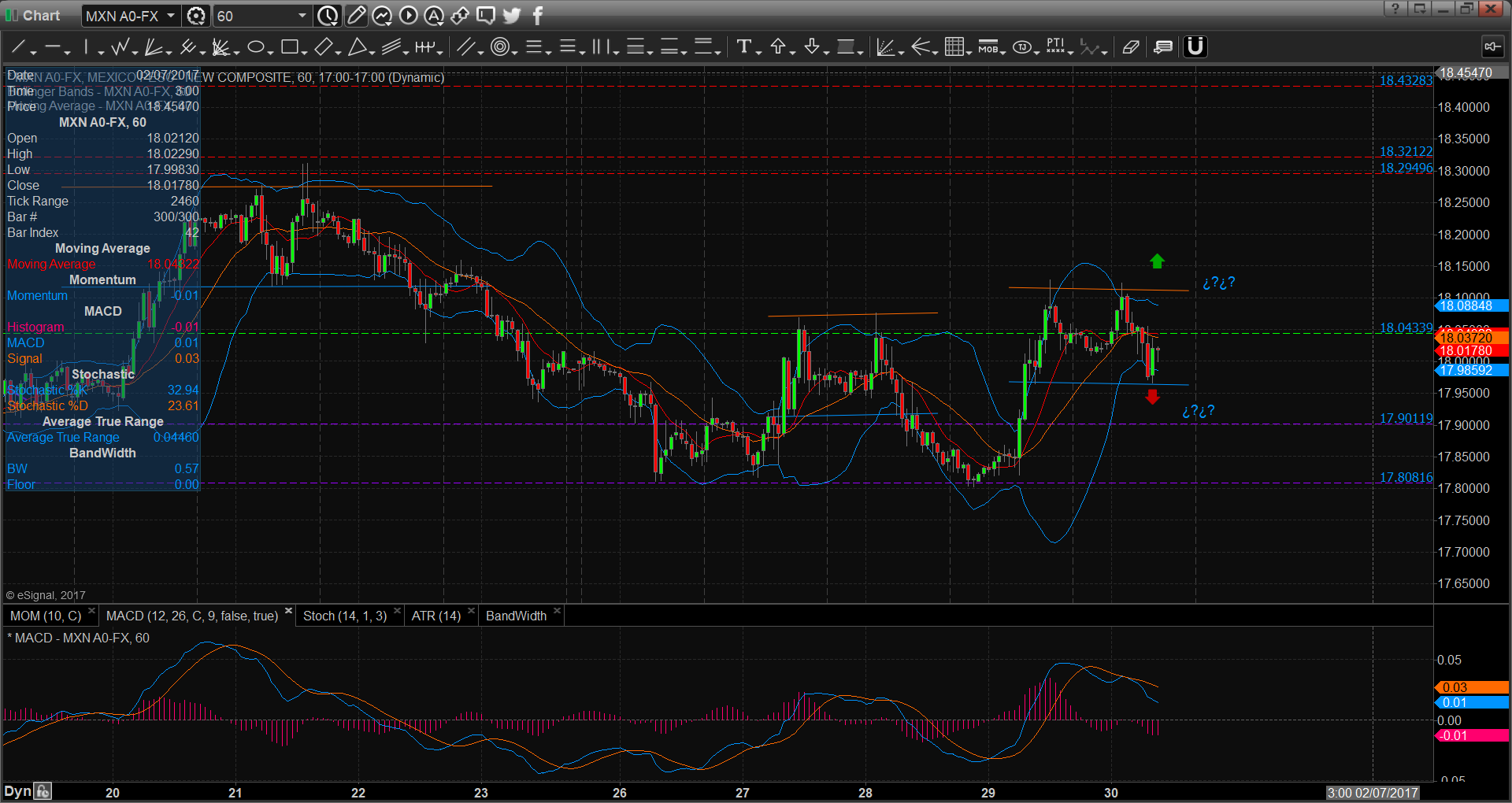Select the horizontal line tool
The height and width of the screenshot is (803, 1512).
coord(53,47)
